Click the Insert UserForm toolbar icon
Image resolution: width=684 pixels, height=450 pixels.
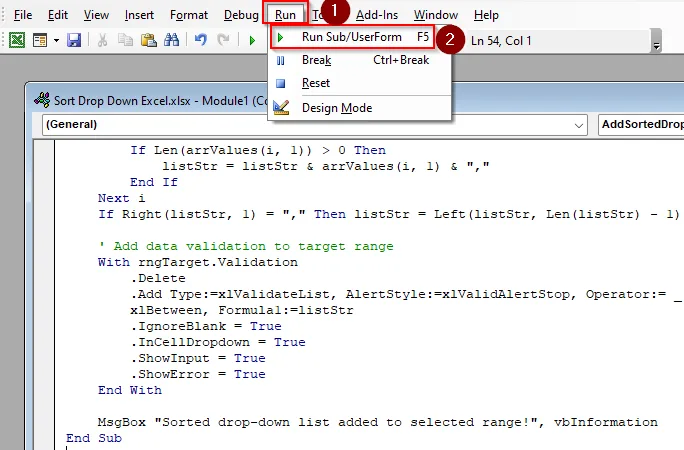click(40, 40)
